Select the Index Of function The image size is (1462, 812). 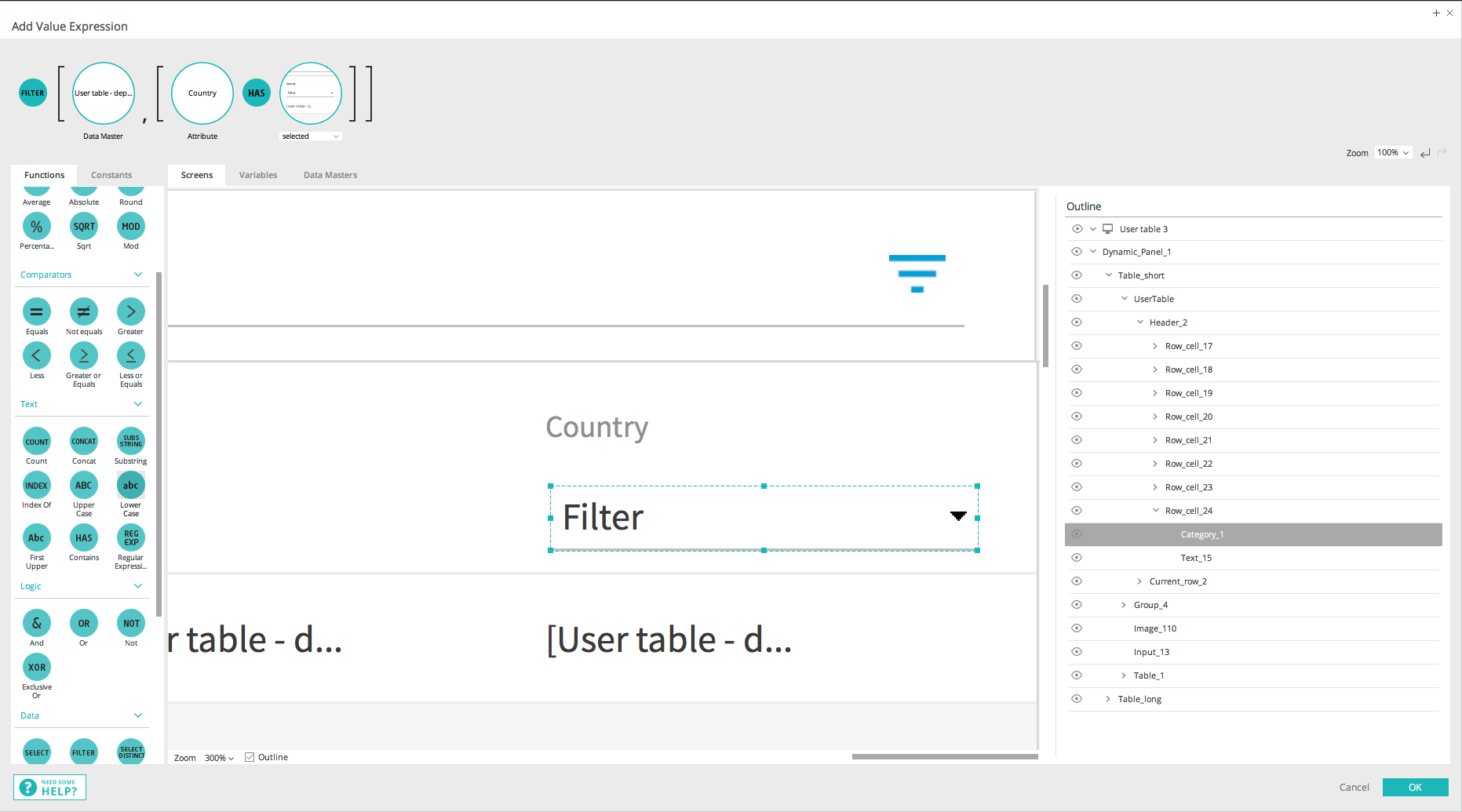36,486
